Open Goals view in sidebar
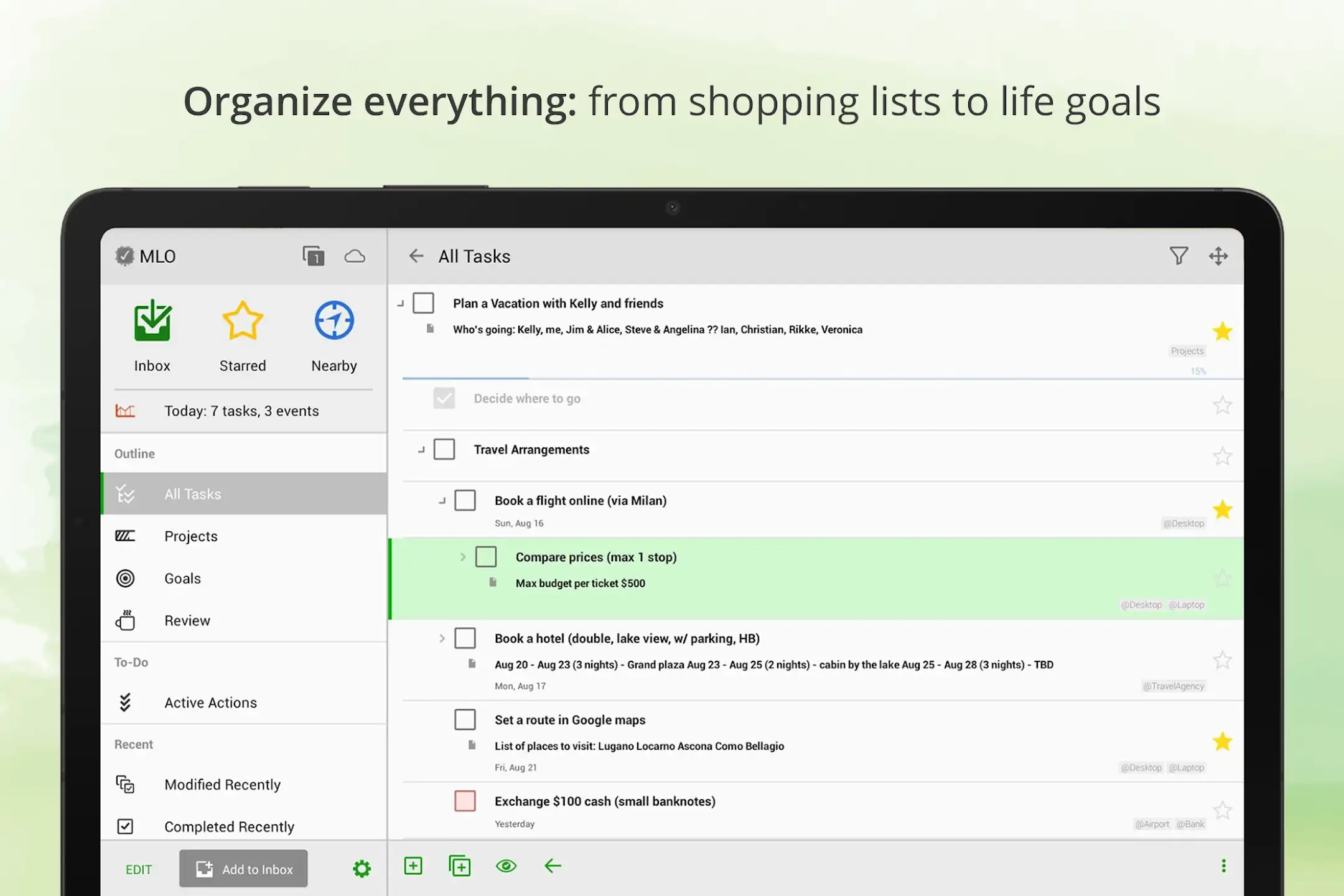 coord(244,578)
